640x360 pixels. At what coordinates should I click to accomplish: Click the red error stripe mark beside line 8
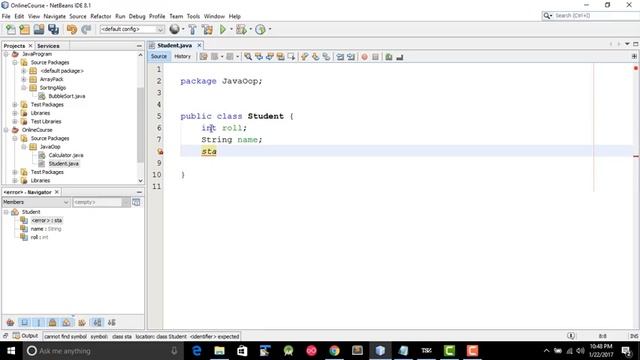click(636, 156)
